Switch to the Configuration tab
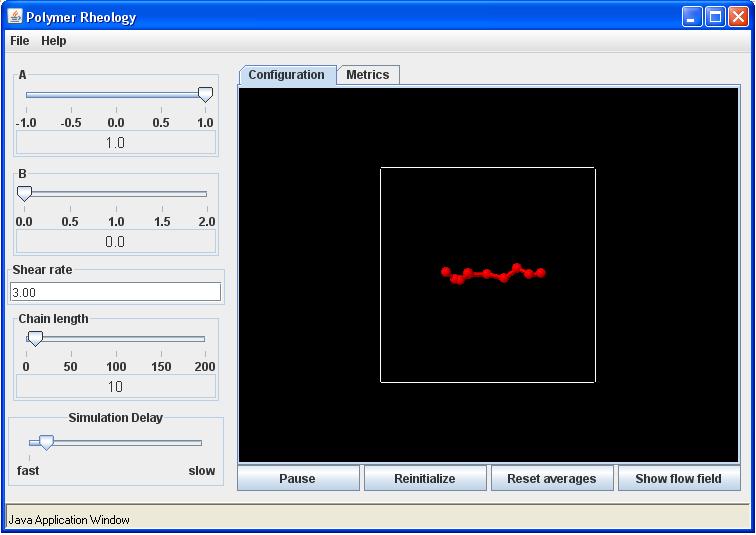 click(286, 75)
